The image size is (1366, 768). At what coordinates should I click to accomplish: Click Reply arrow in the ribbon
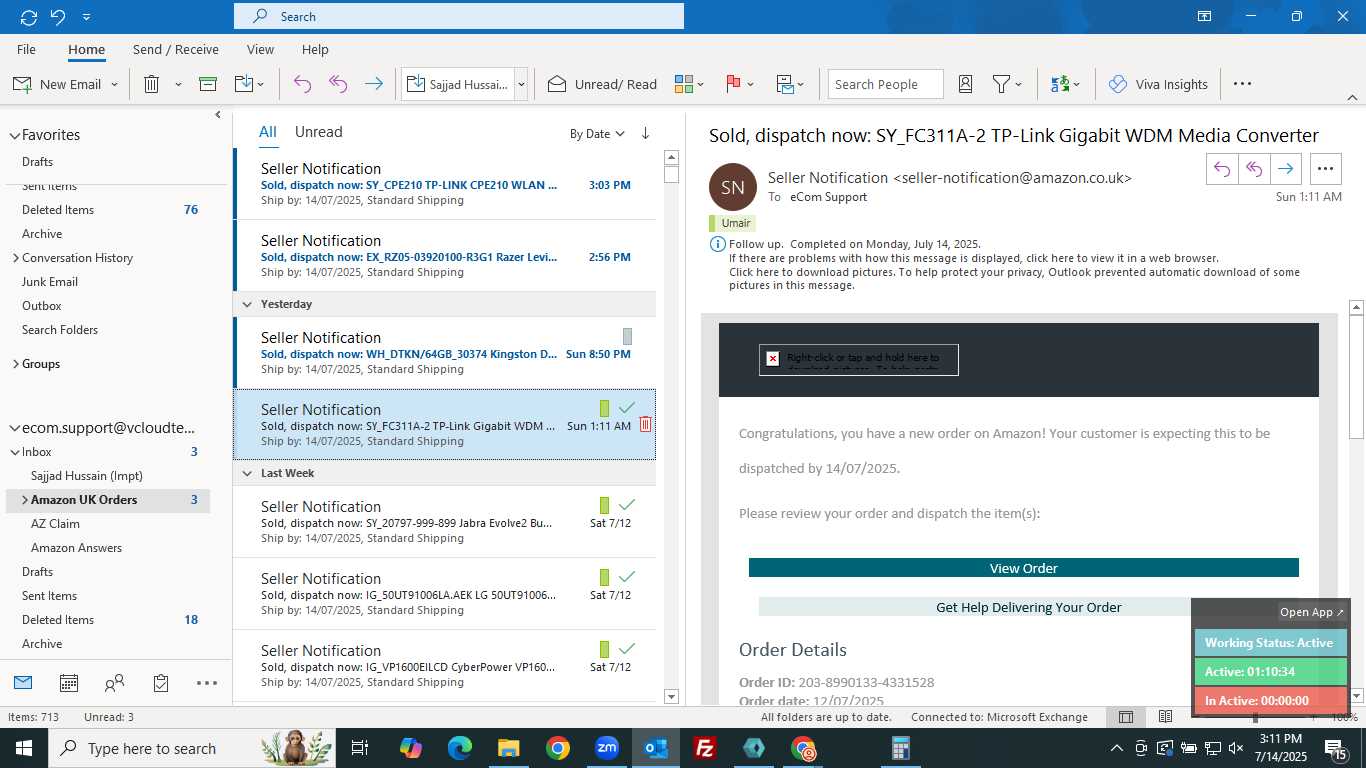click(302, 84)
